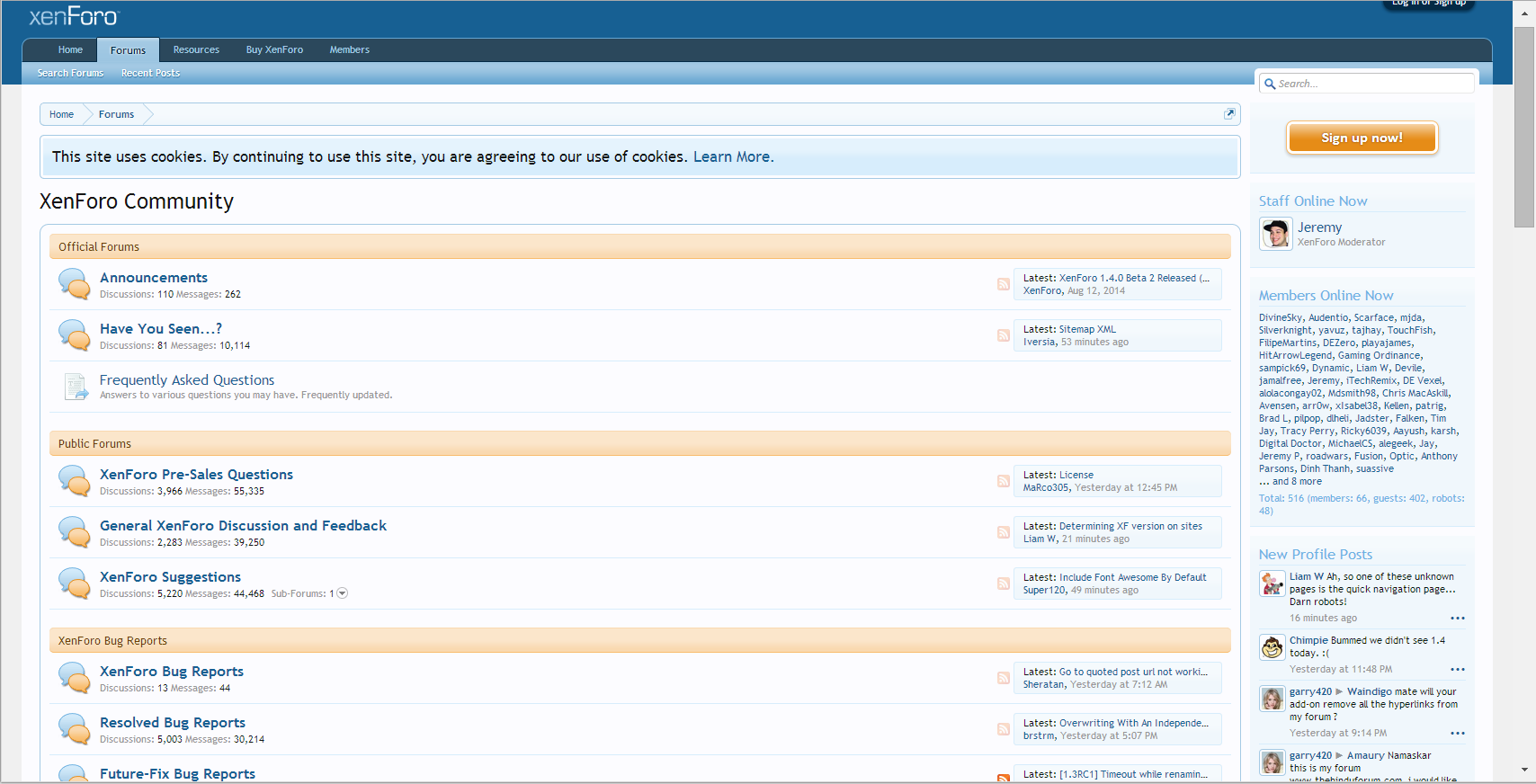Open options dots on Chimpie's profile post
The height and width of the screenshot is (784, 1536).
click(1457, 669)
